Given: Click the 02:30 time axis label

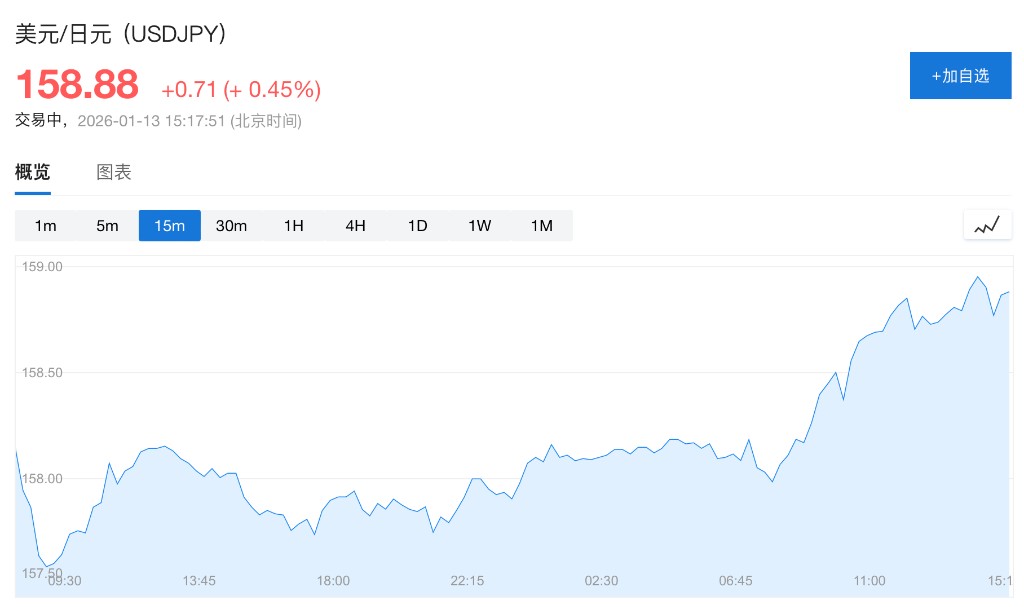Looking at the screenshot, I should pyautogui.click(x=602, y=581).
